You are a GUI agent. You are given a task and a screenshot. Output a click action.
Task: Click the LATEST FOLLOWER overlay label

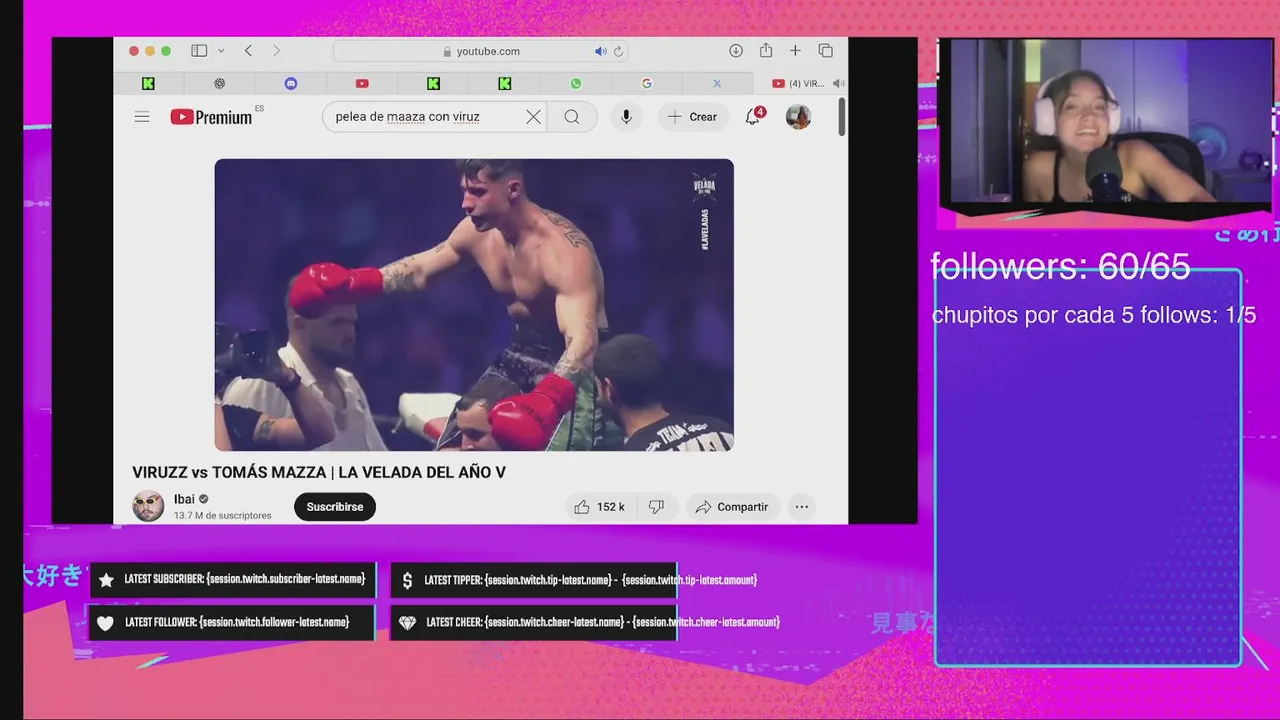pyautogui.click(x=232, y=622)
